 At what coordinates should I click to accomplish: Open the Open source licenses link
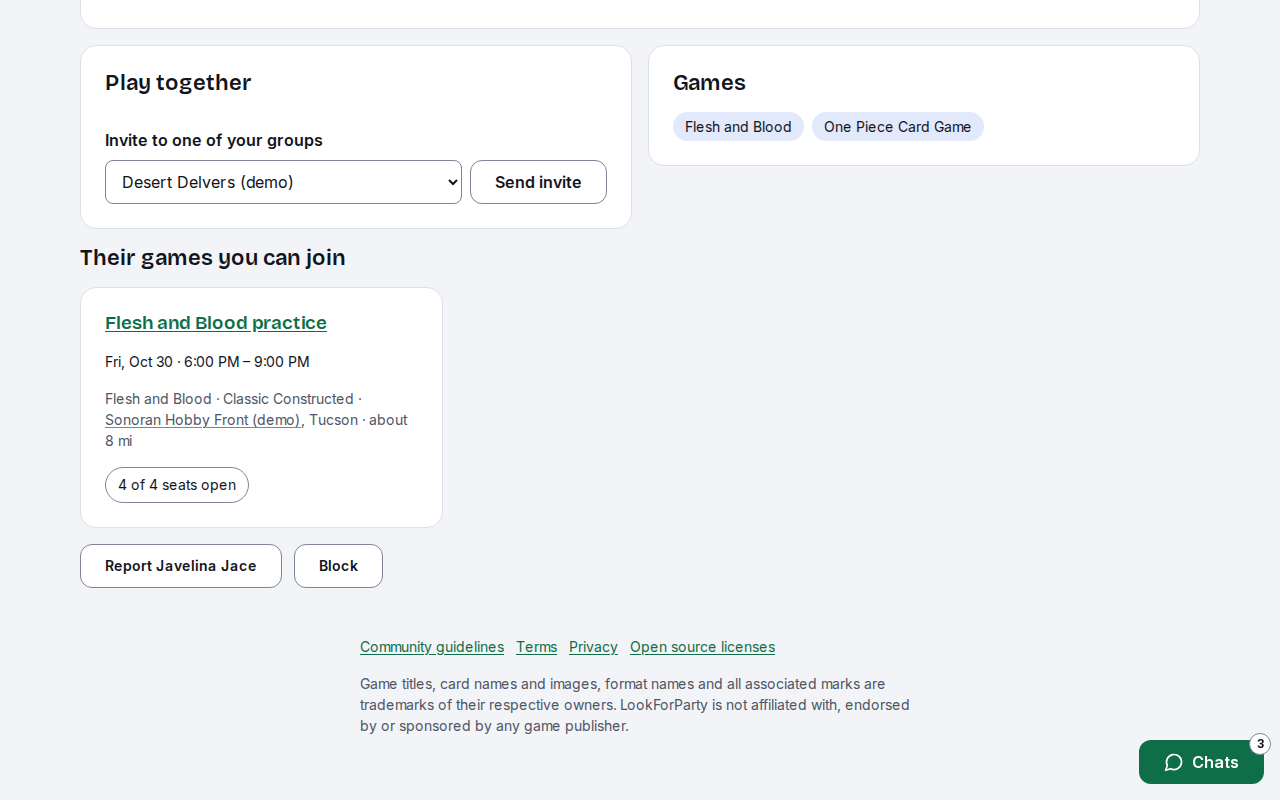702,647
